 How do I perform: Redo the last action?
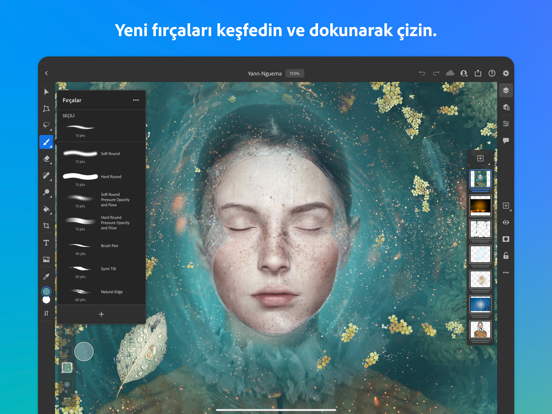click(x=436, y=73)
